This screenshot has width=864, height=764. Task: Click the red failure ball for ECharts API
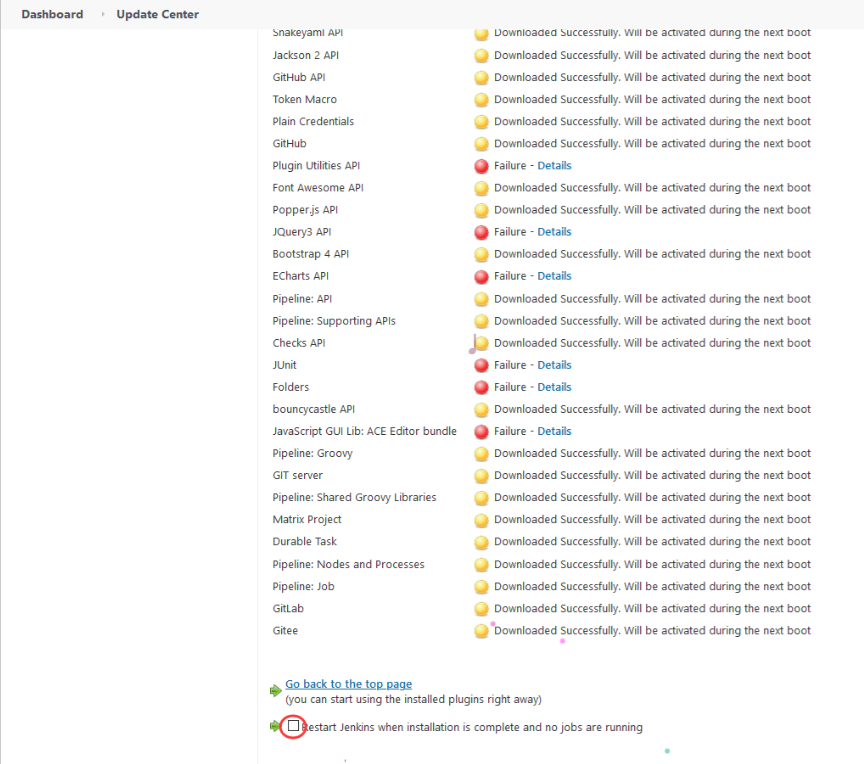click(481, 276)
